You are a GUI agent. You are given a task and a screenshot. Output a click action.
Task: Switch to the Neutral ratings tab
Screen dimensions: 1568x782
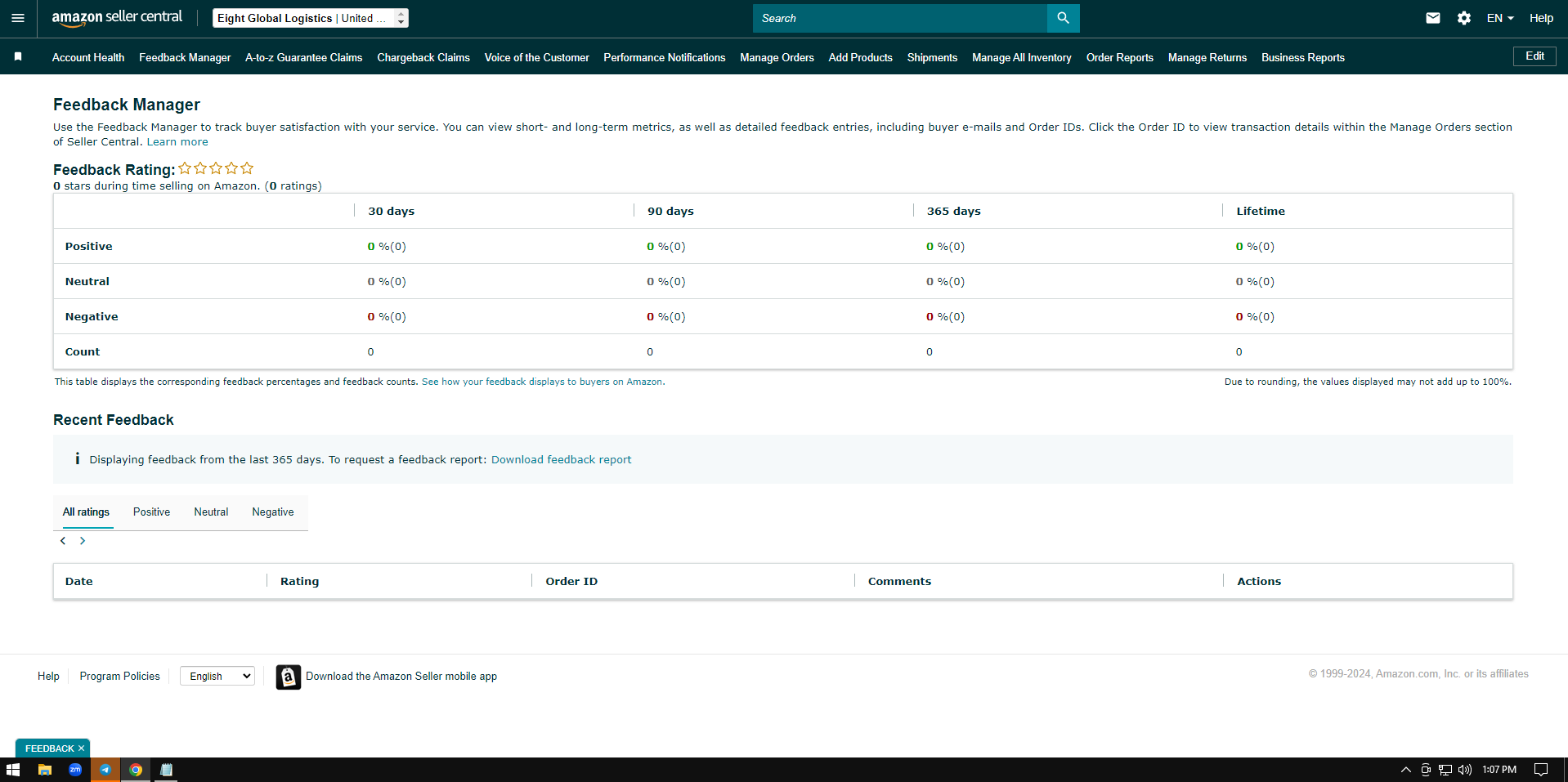pos(211,512)
